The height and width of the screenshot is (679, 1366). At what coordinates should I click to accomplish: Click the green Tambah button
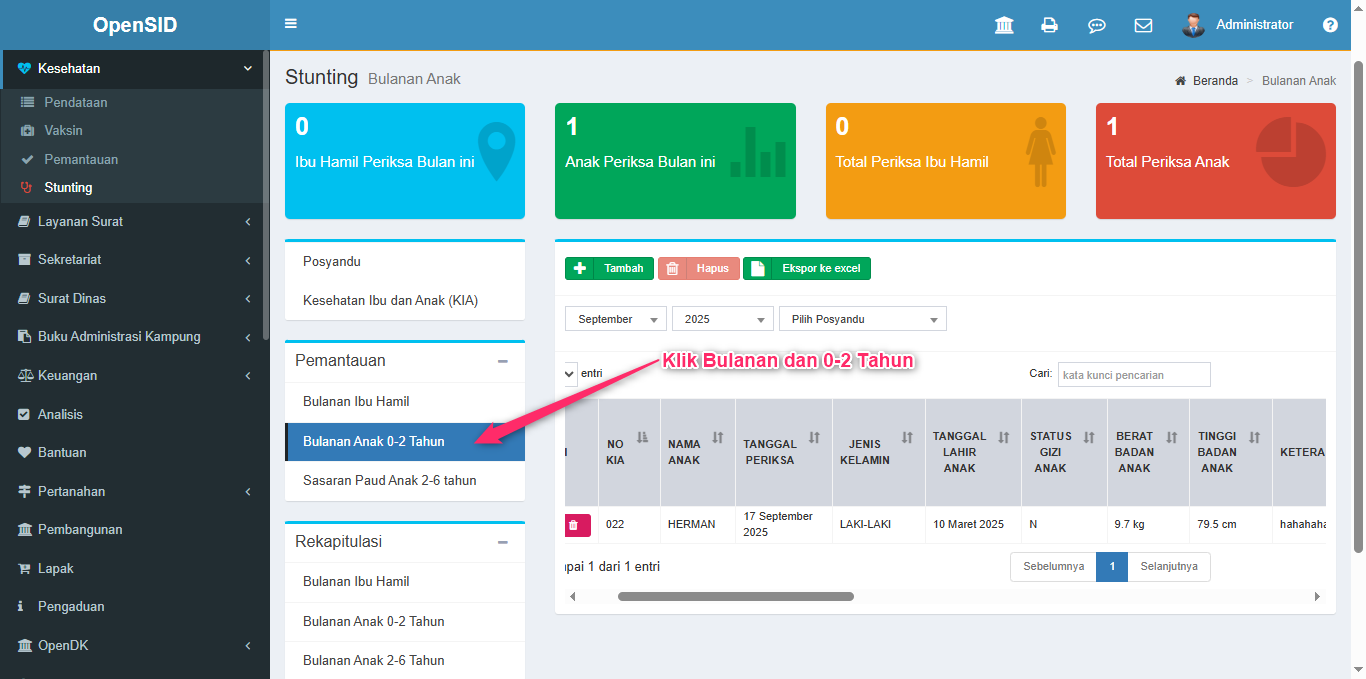(x=609, y=269)
